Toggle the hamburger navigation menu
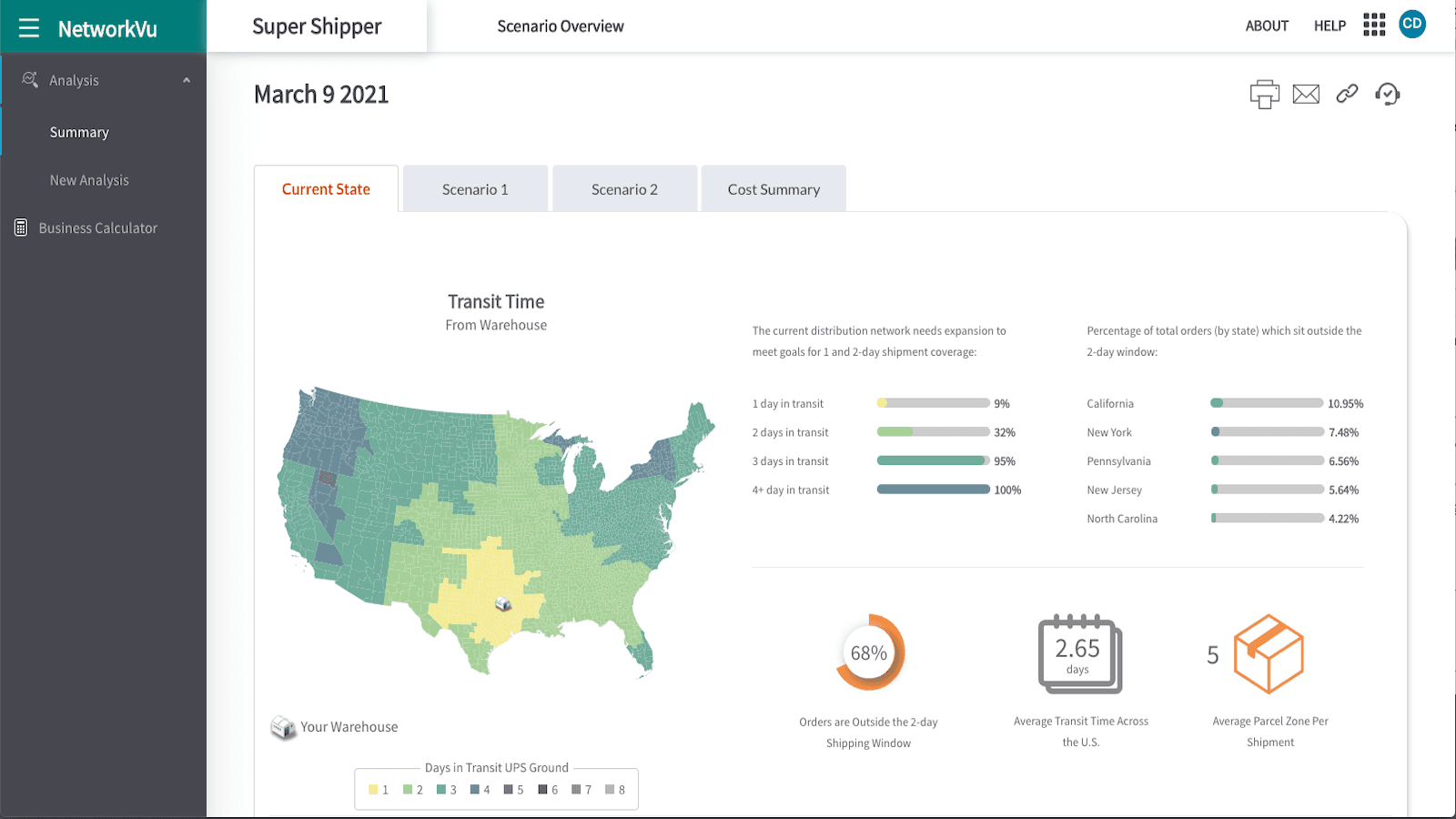This screenshot has height=819, width=1456. (28, 26)
